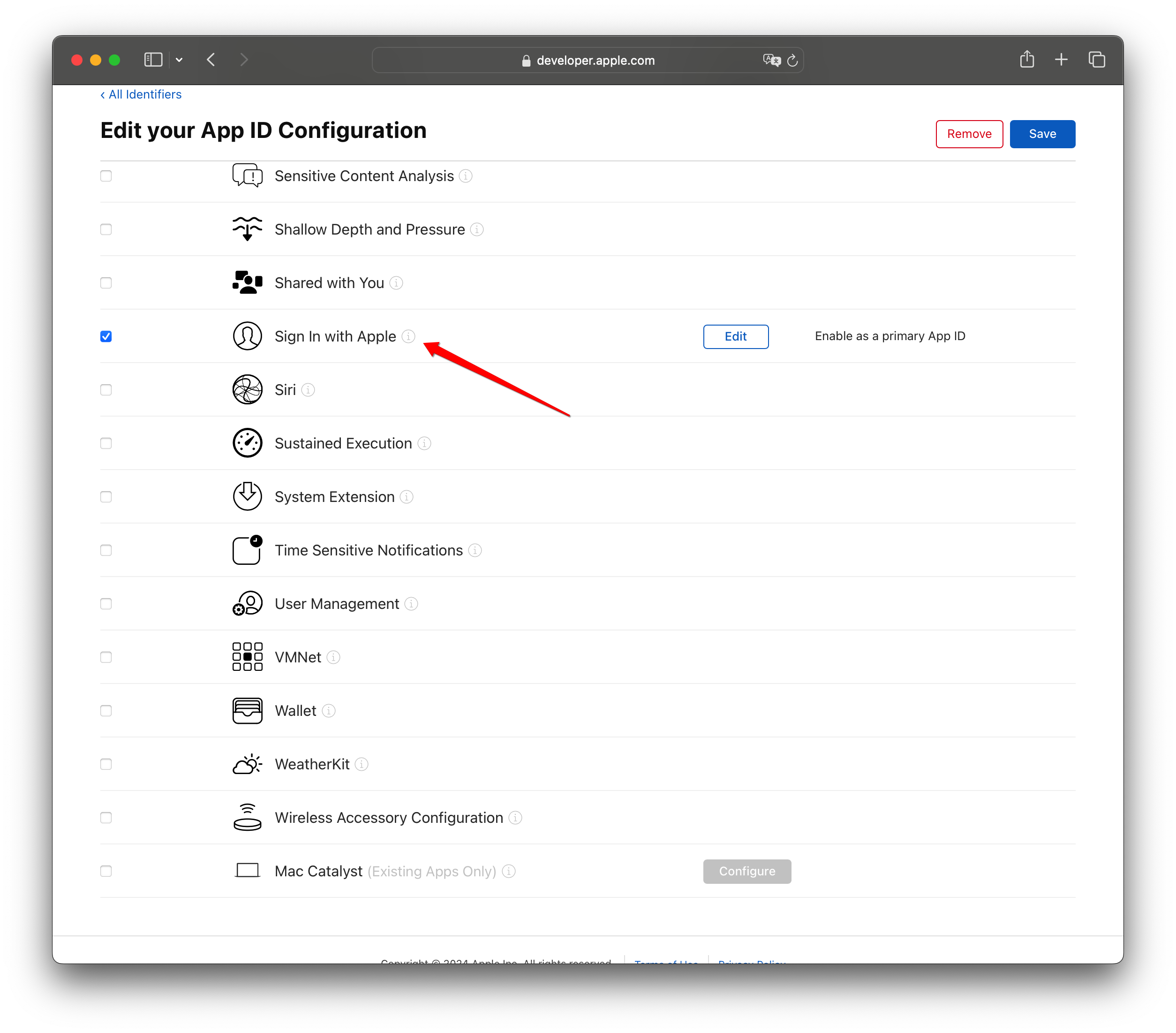The height and width of the screenshot is (1033, 1176).
Task: Enable Shallow Depth and Pressure checkbox
Action: pyautogui.click(x=106, y=229)
